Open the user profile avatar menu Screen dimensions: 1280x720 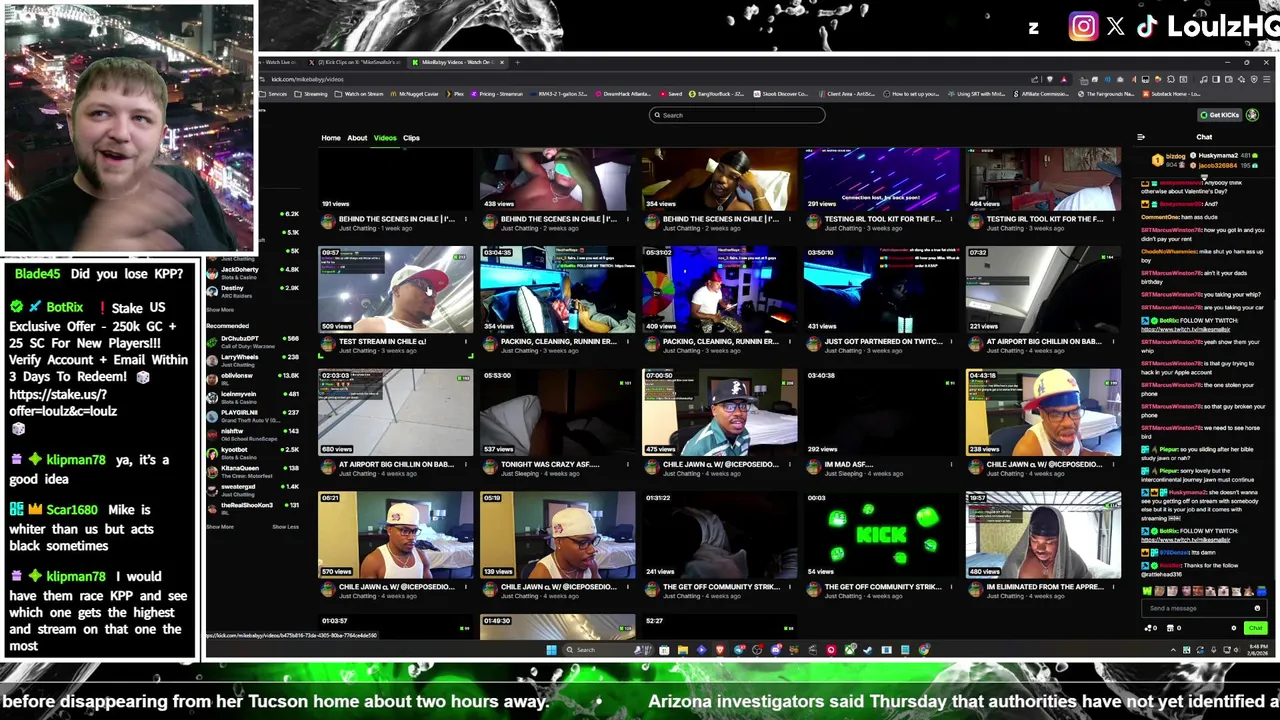1252,115
